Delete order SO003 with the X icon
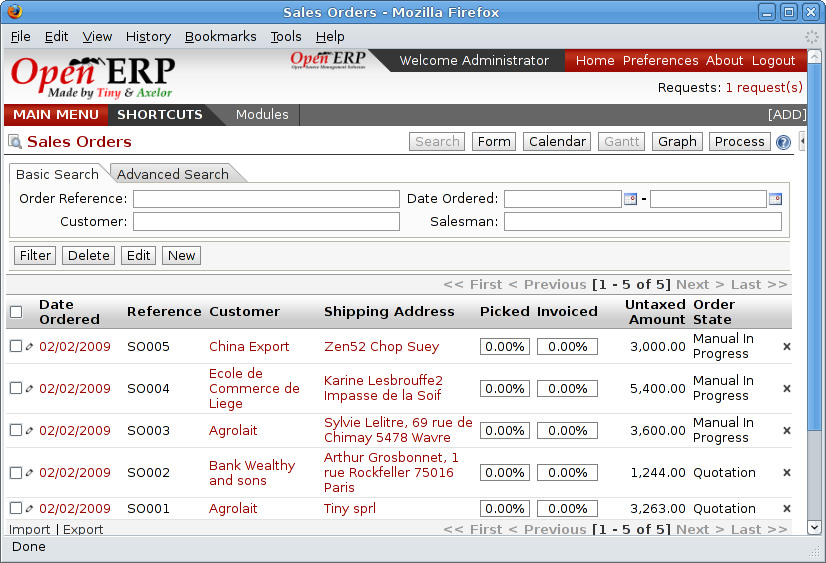The height and width of the screenshot is (563, 826). (786, 431)
